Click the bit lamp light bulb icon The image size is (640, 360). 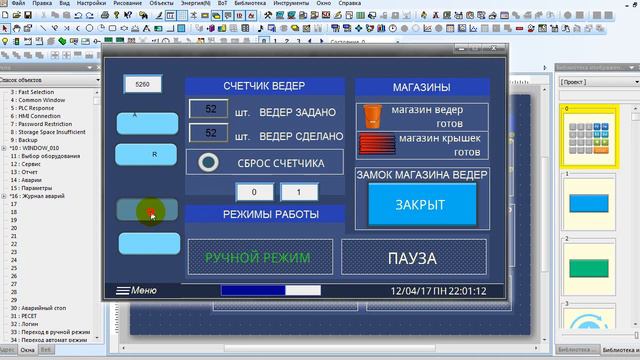[x=5, y=41]
